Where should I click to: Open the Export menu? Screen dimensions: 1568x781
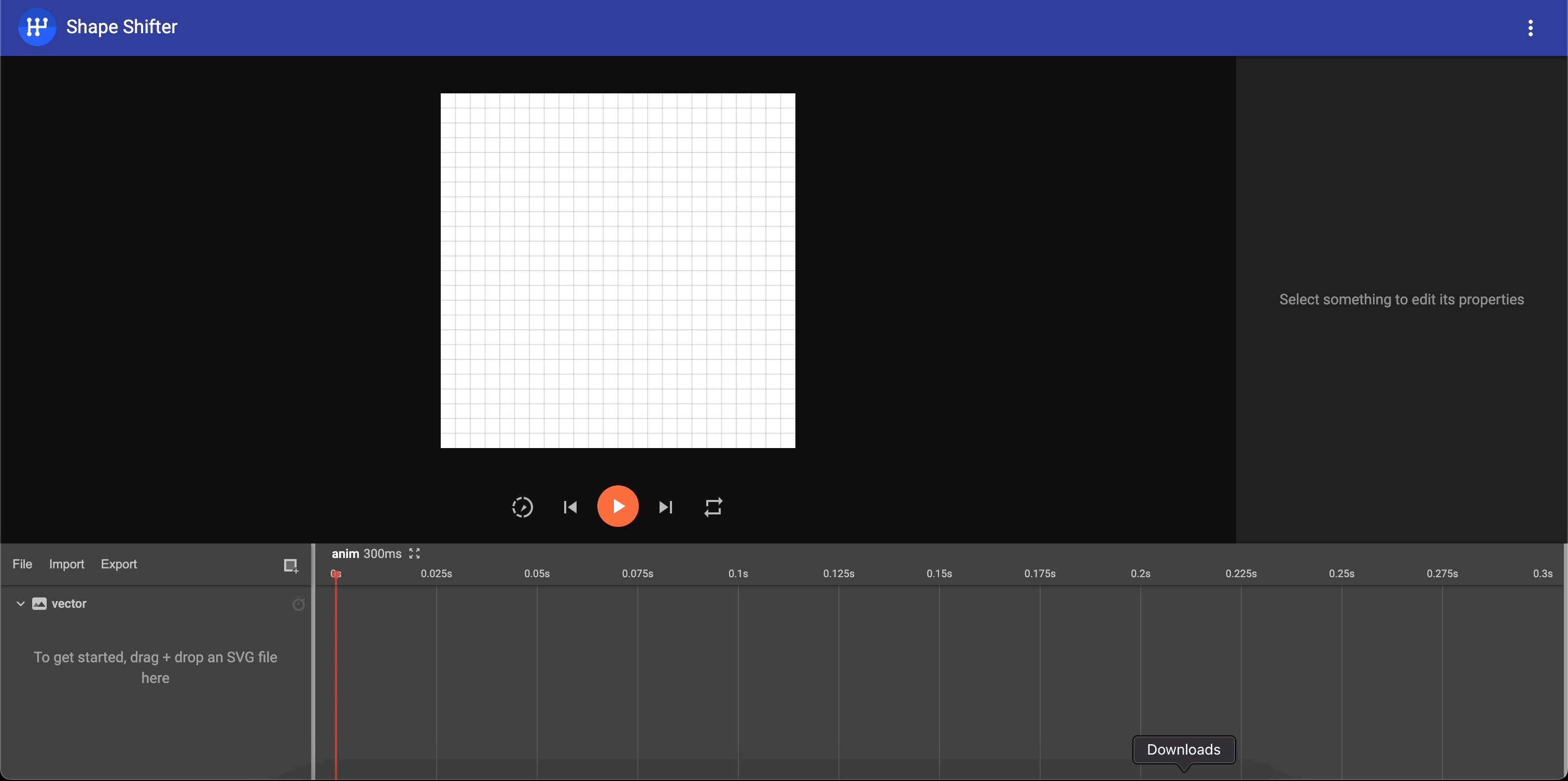[119, 564]
